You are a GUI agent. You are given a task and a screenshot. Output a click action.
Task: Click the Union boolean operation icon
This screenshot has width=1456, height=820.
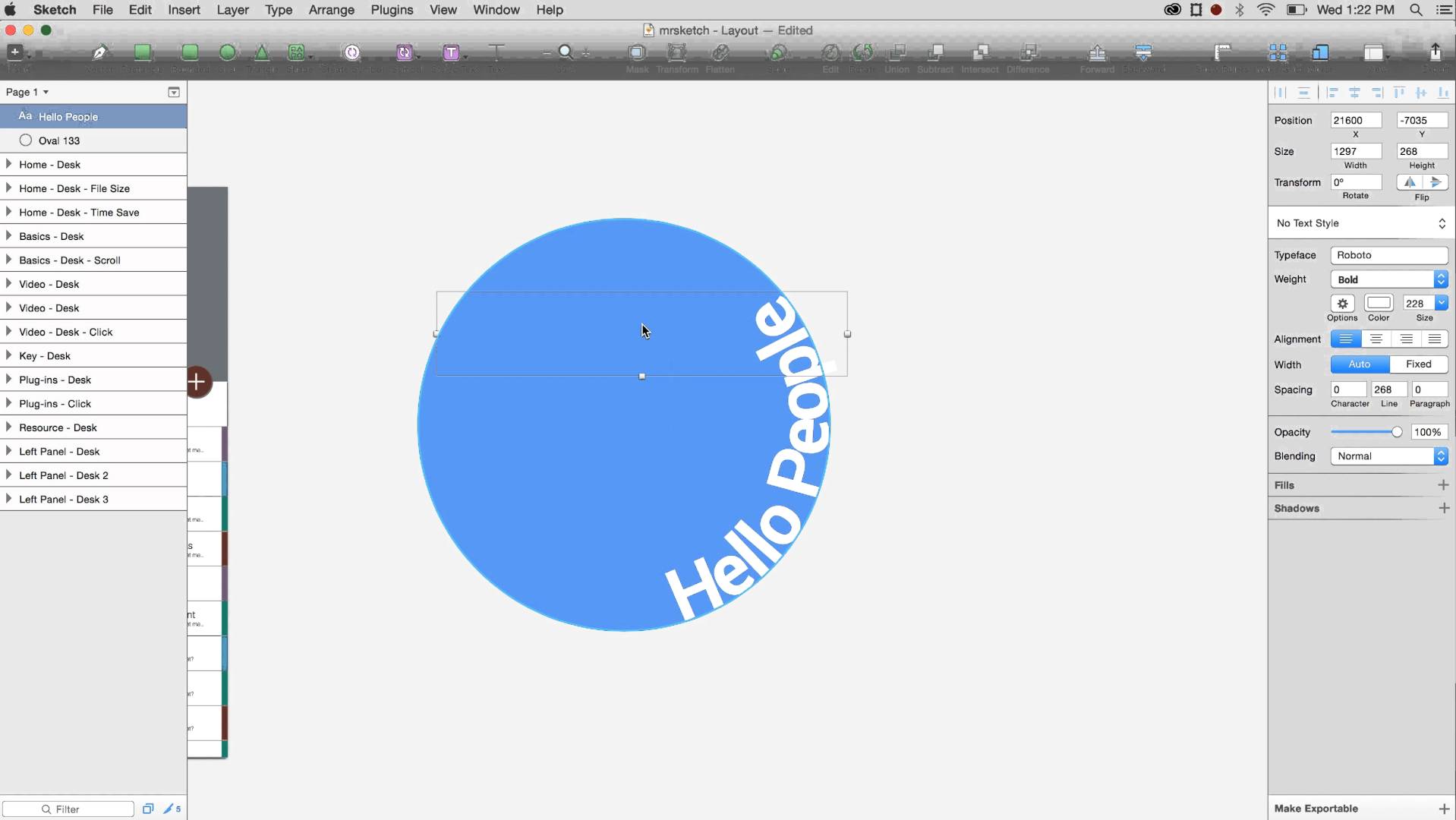897,52
